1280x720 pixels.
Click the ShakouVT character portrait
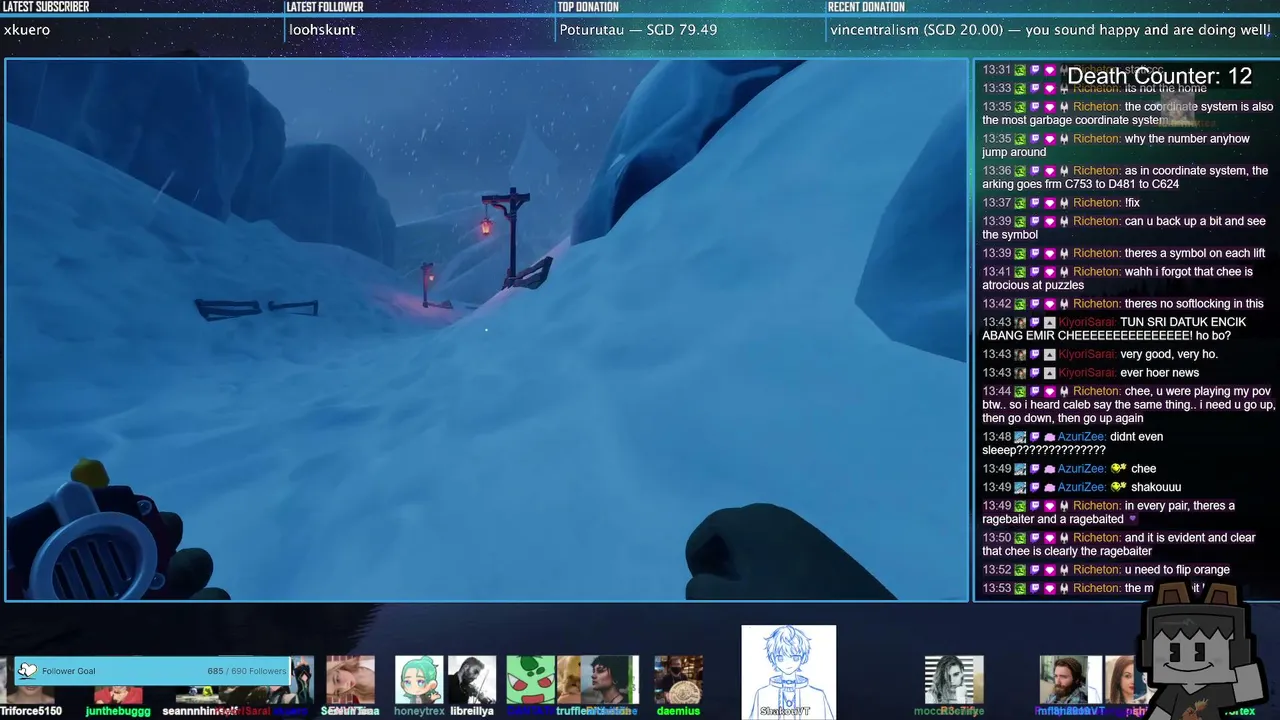(x=788, y=671)
